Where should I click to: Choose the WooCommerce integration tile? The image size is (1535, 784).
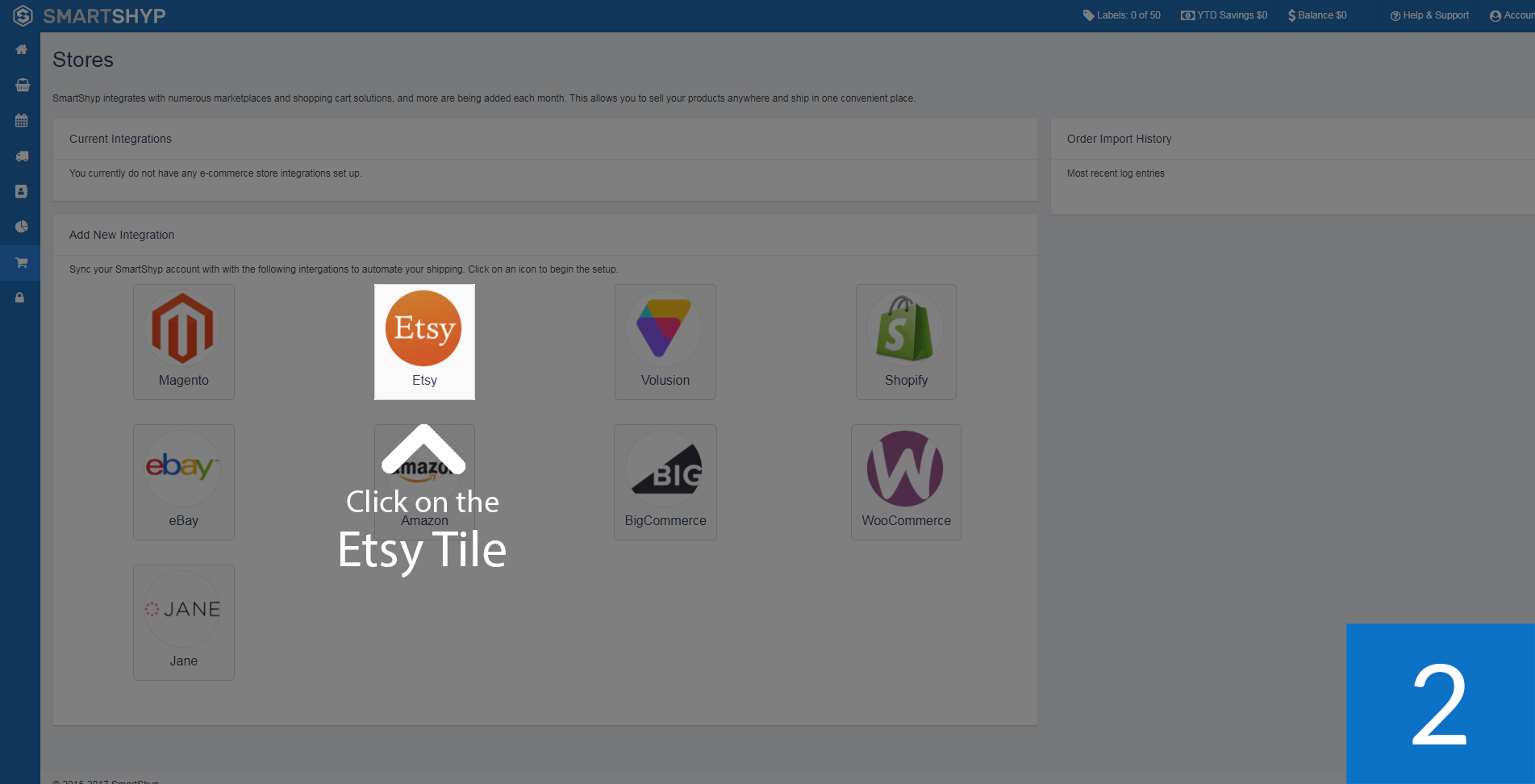coord(906,482)
